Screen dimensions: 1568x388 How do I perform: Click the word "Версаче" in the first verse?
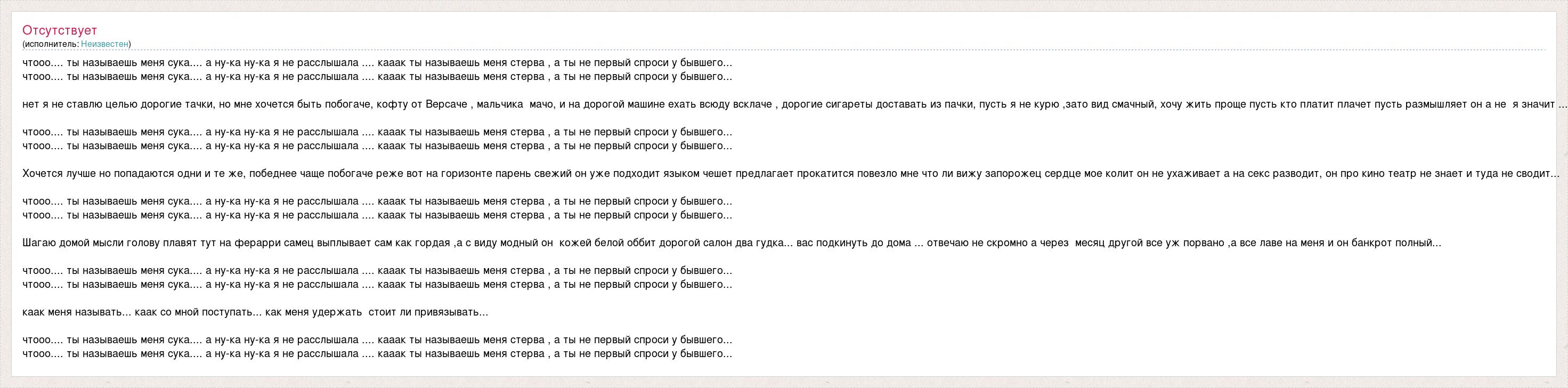pos(446,104)
